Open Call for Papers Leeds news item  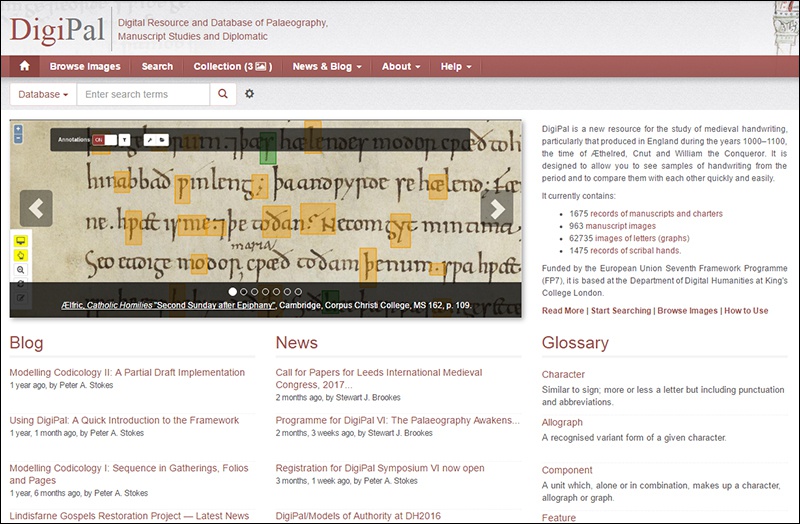[x=379, y=379]
